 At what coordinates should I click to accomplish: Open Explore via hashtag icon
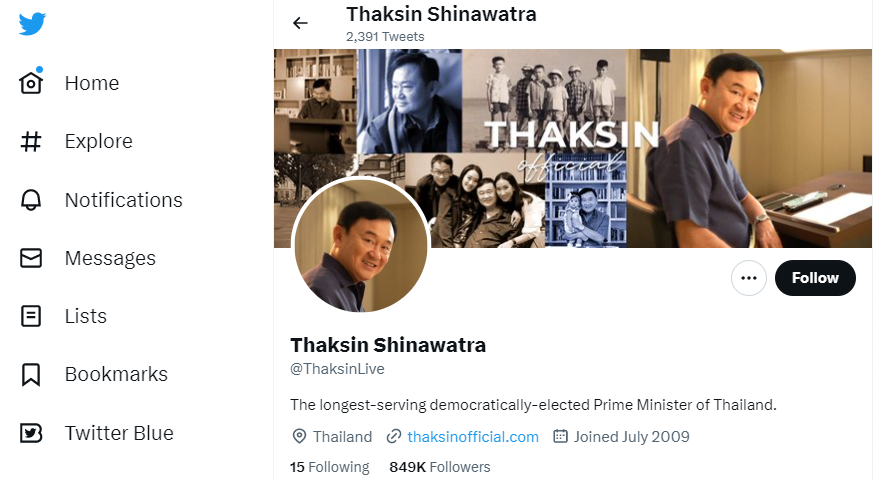31,141
